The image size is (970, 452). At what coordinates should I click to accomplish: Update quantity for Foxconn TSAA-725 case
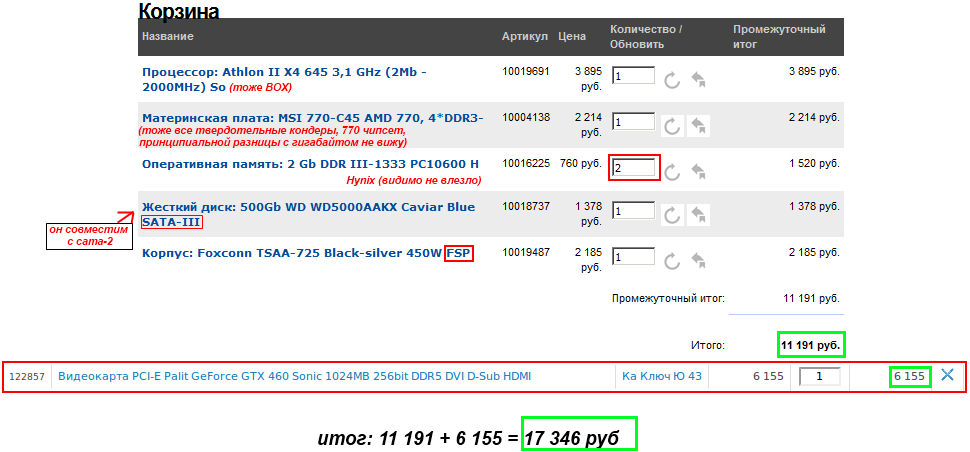(672, 260)
